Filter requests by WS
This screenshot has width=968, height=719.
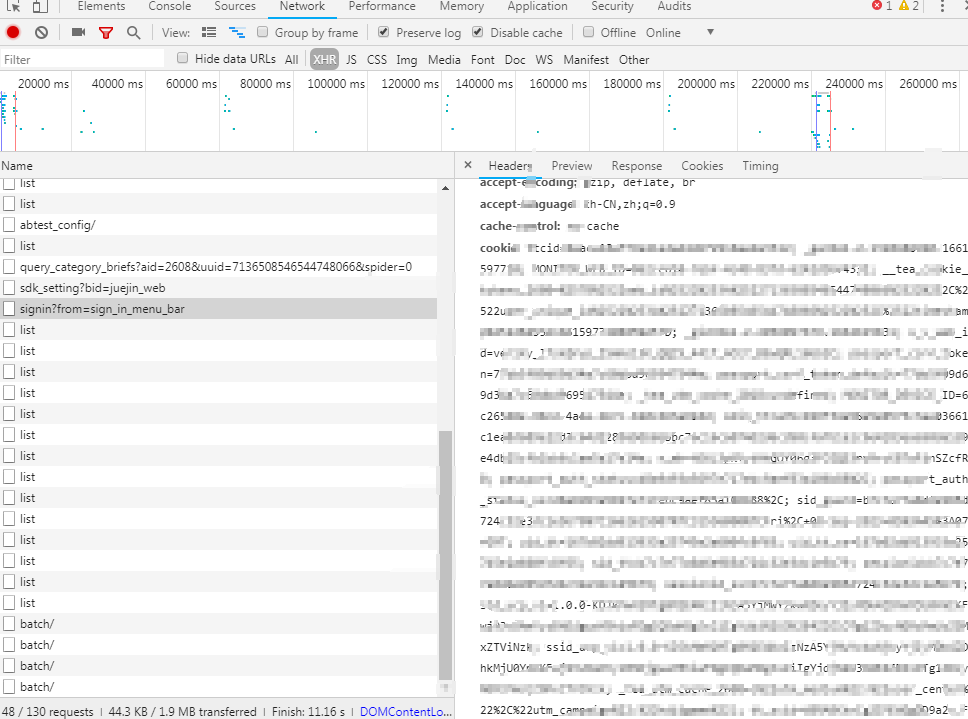(544, 59)
